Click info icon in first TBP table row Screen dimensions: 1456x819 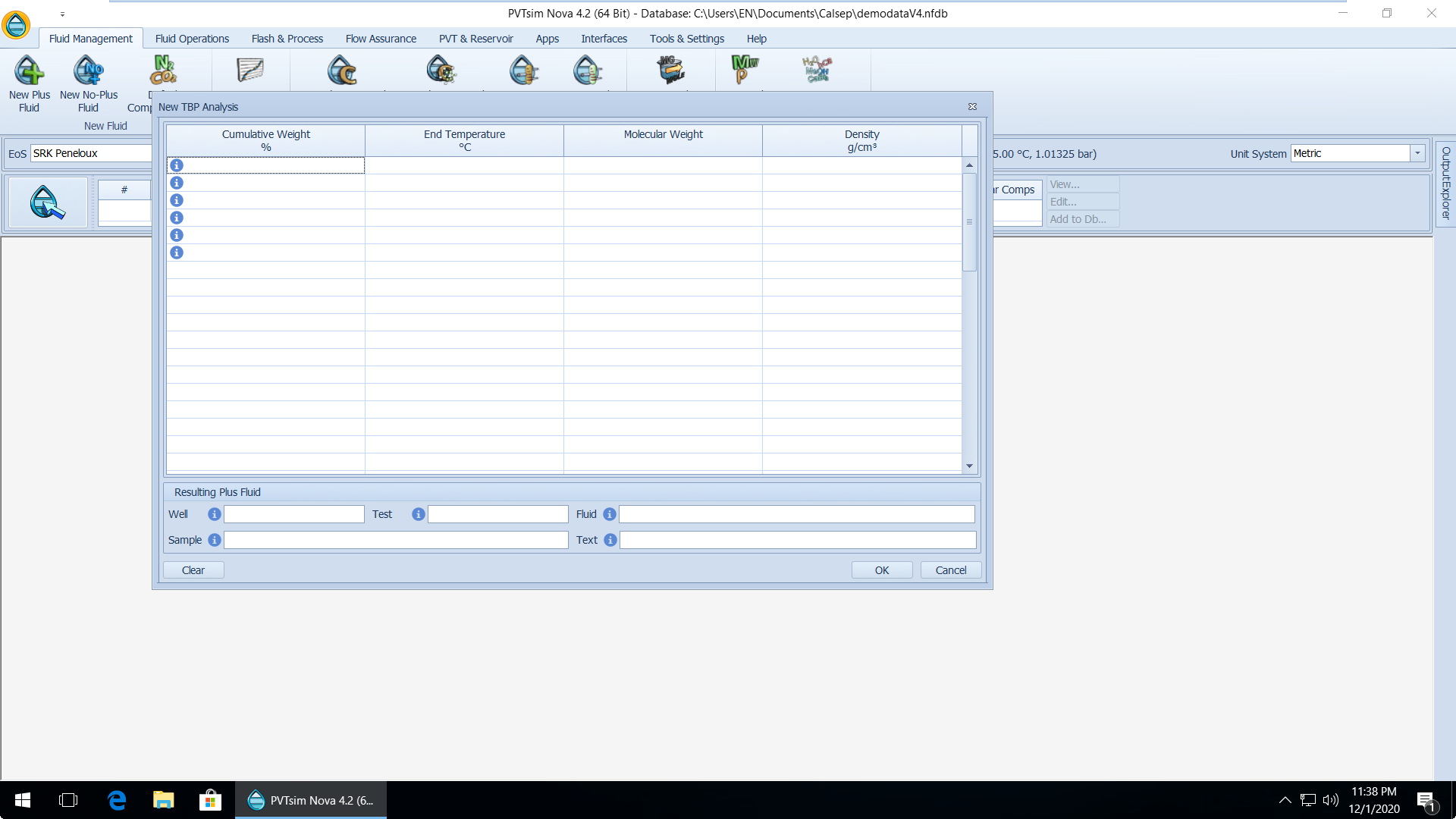(x=177, y=165)
